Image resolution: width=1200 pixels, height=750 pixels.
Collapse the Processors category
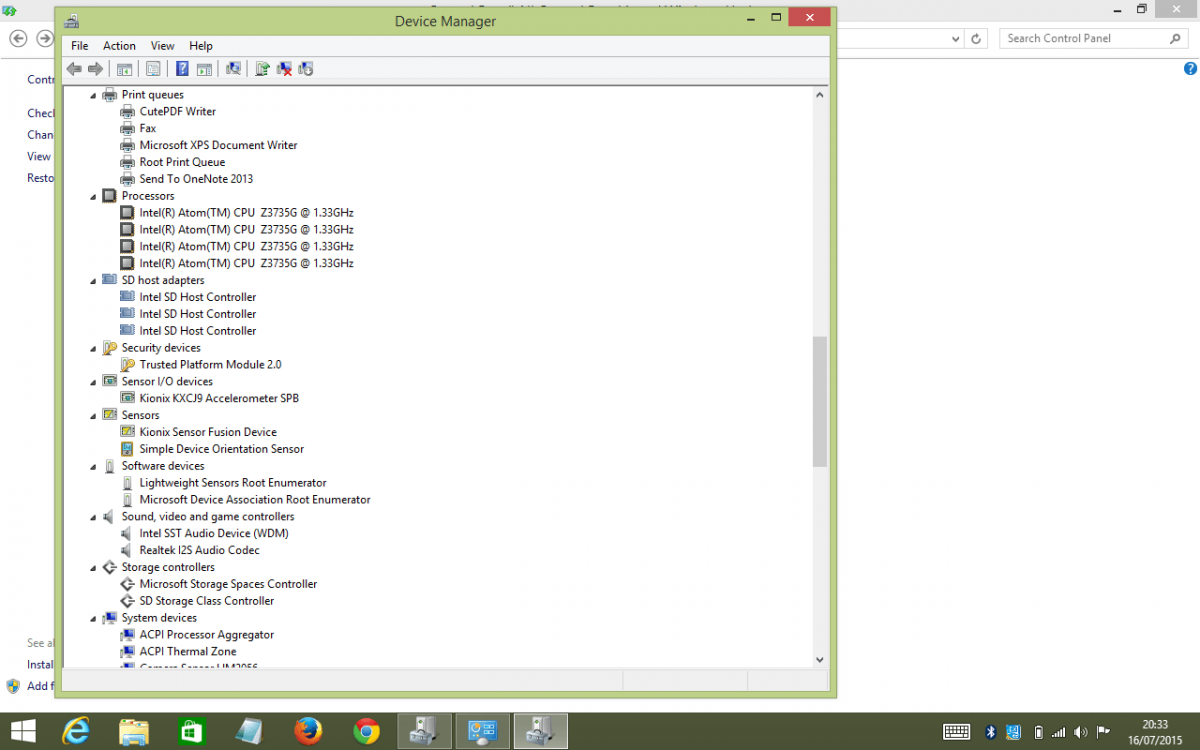pyautogui.click(x=95, y=196)
